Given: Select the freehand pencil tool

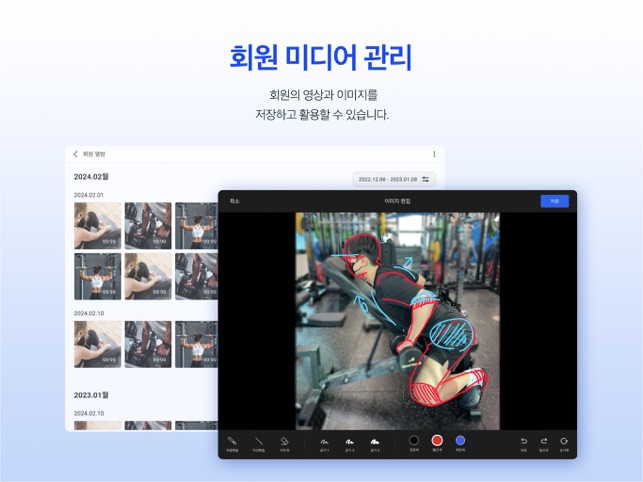Looking at the screenshot, I should pos(232,444).
